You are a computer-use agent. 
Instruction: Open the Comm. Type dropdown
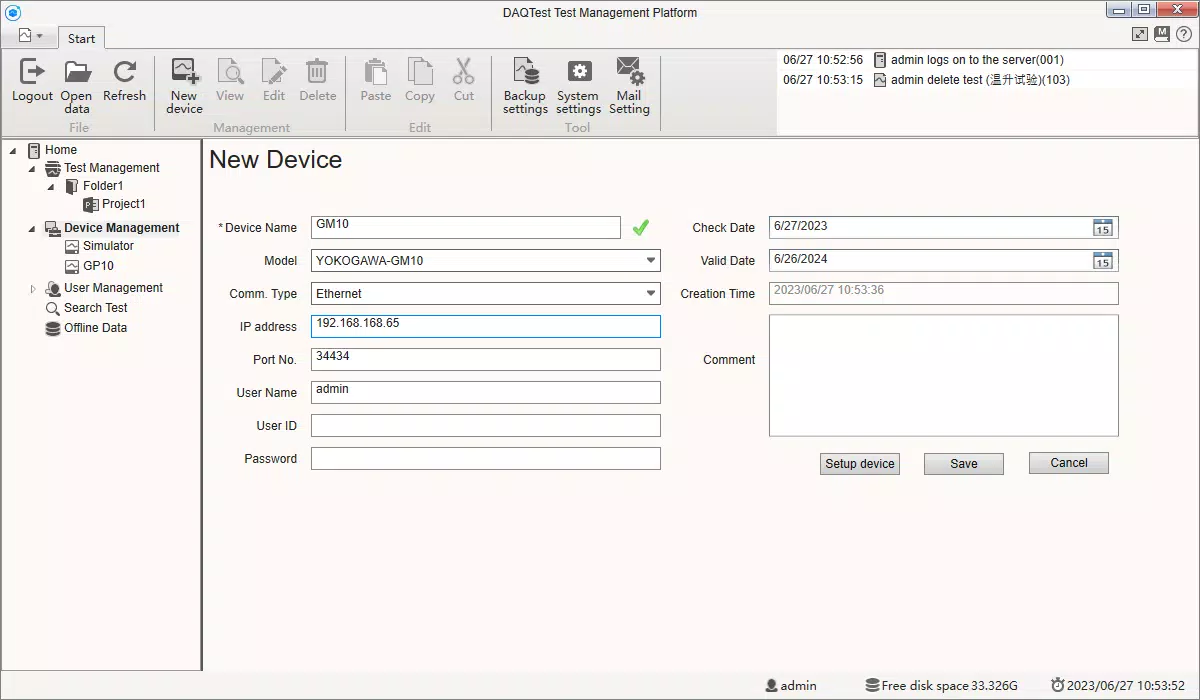pyautogui.click(x=651, y=294)
